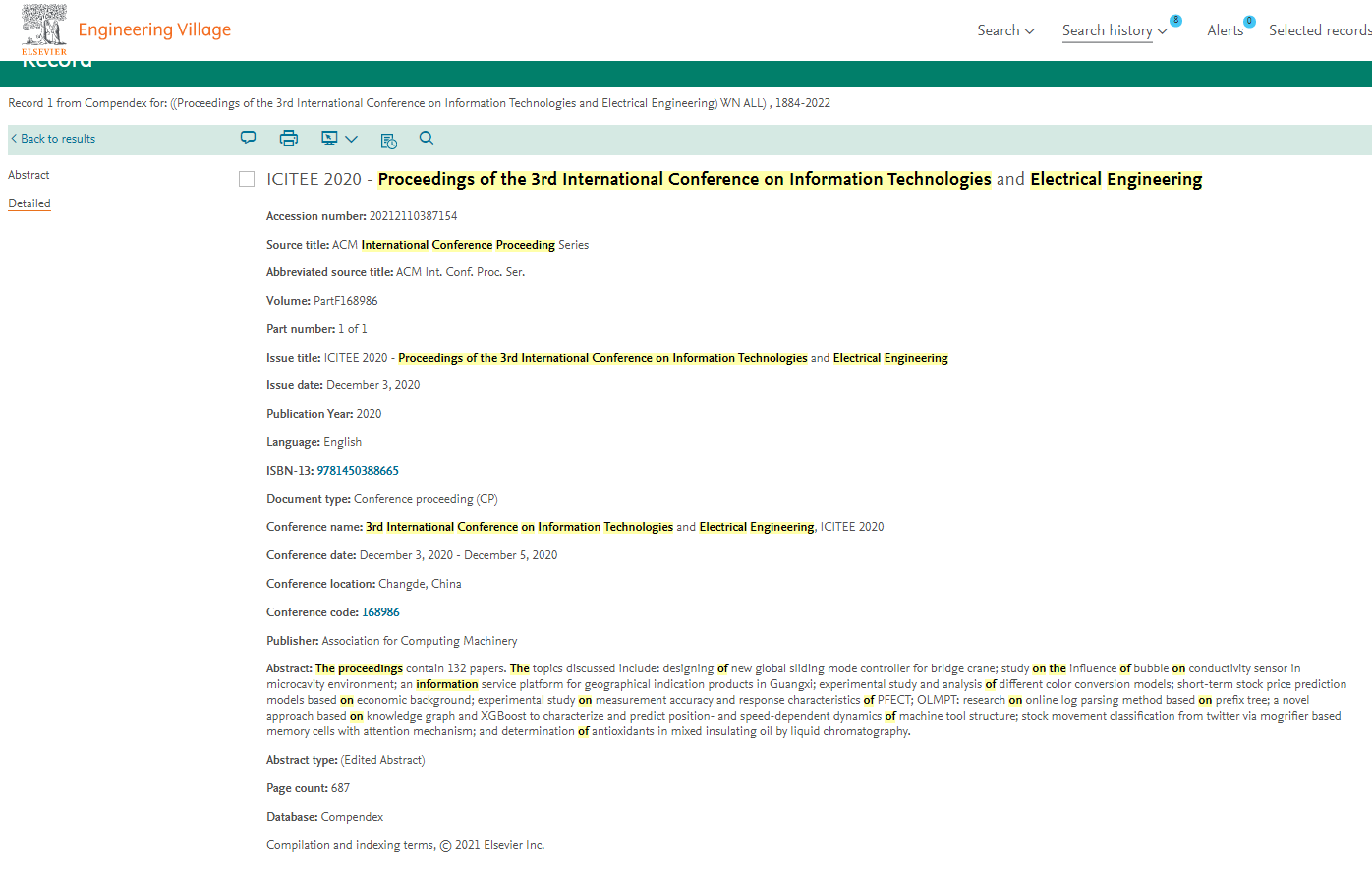Click the conference location Changde, China
1372x869 pixels.
(420, 584)
